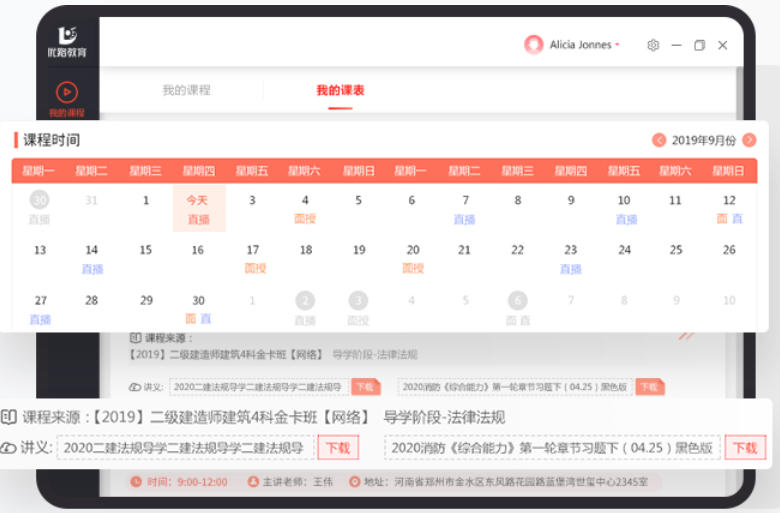The image size is (780, 513).
Task: Click the sidebar 我的课程 play icon
Action: pyautogui.click(x=67, y=92)
